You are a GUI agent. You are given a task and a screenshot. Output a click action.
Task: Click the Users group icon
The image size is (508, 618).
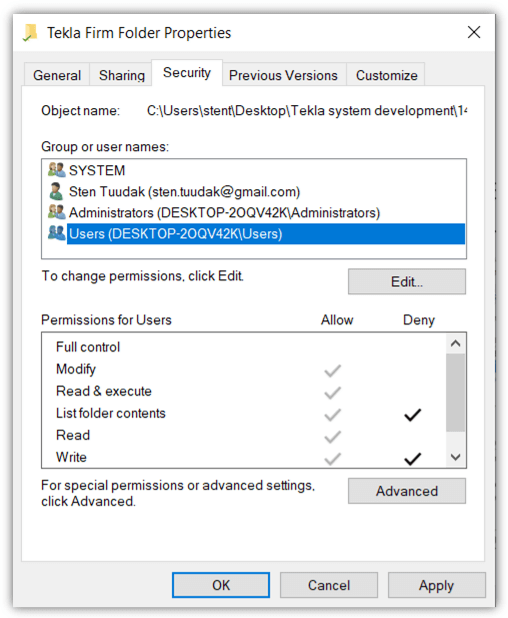[x=56, y=233]
